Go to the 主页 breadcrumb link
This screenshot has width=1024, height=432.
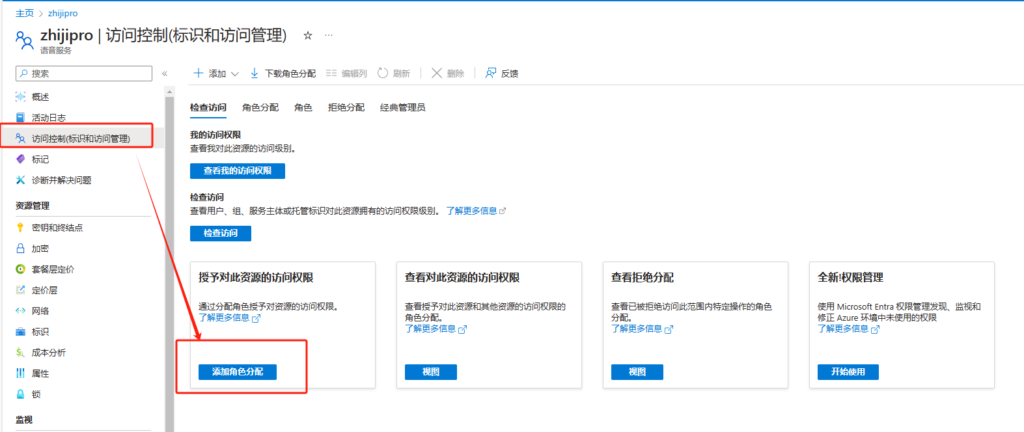click(x=25, y=13)
